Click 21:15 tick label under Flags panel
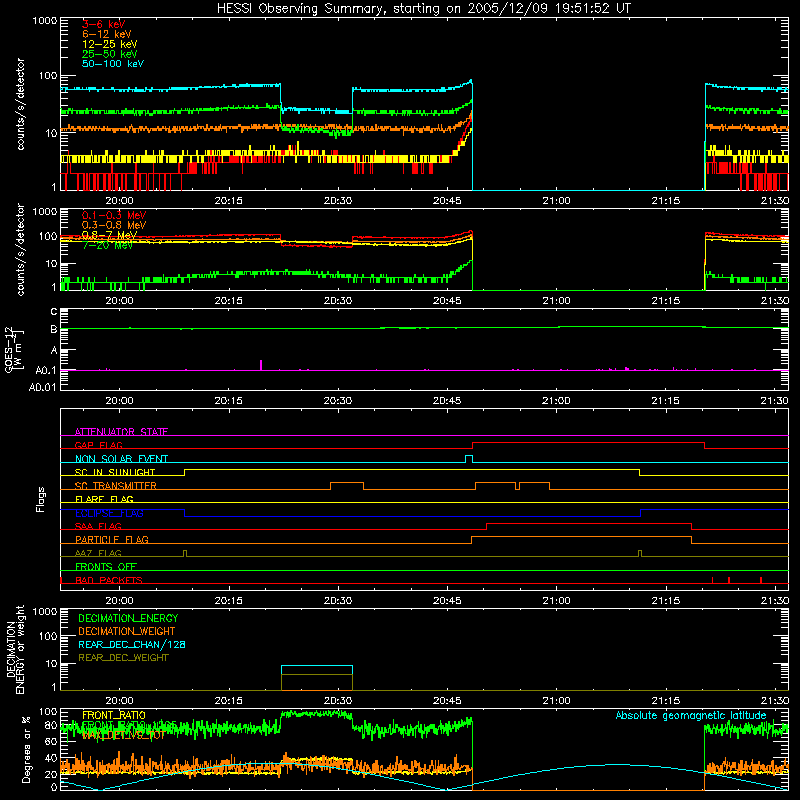The width and height of the screenshot is (800, 800). point(665,601)
